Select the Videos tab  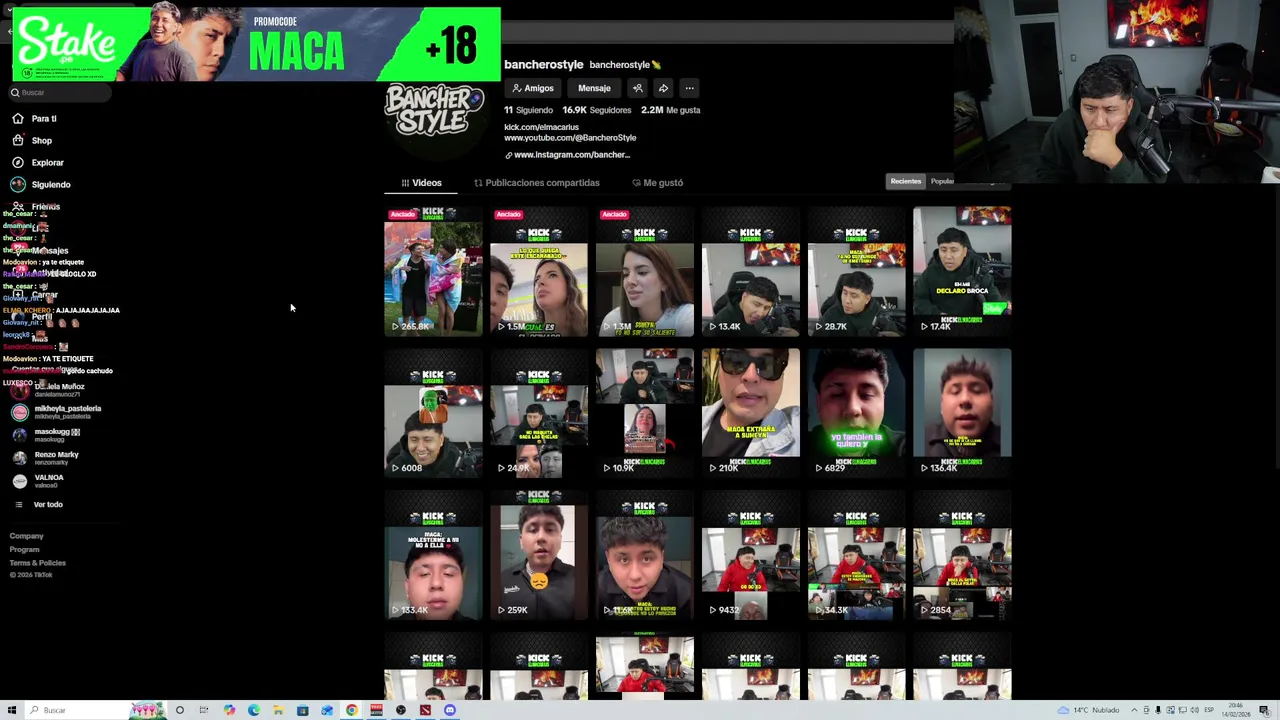click(421, 183)
